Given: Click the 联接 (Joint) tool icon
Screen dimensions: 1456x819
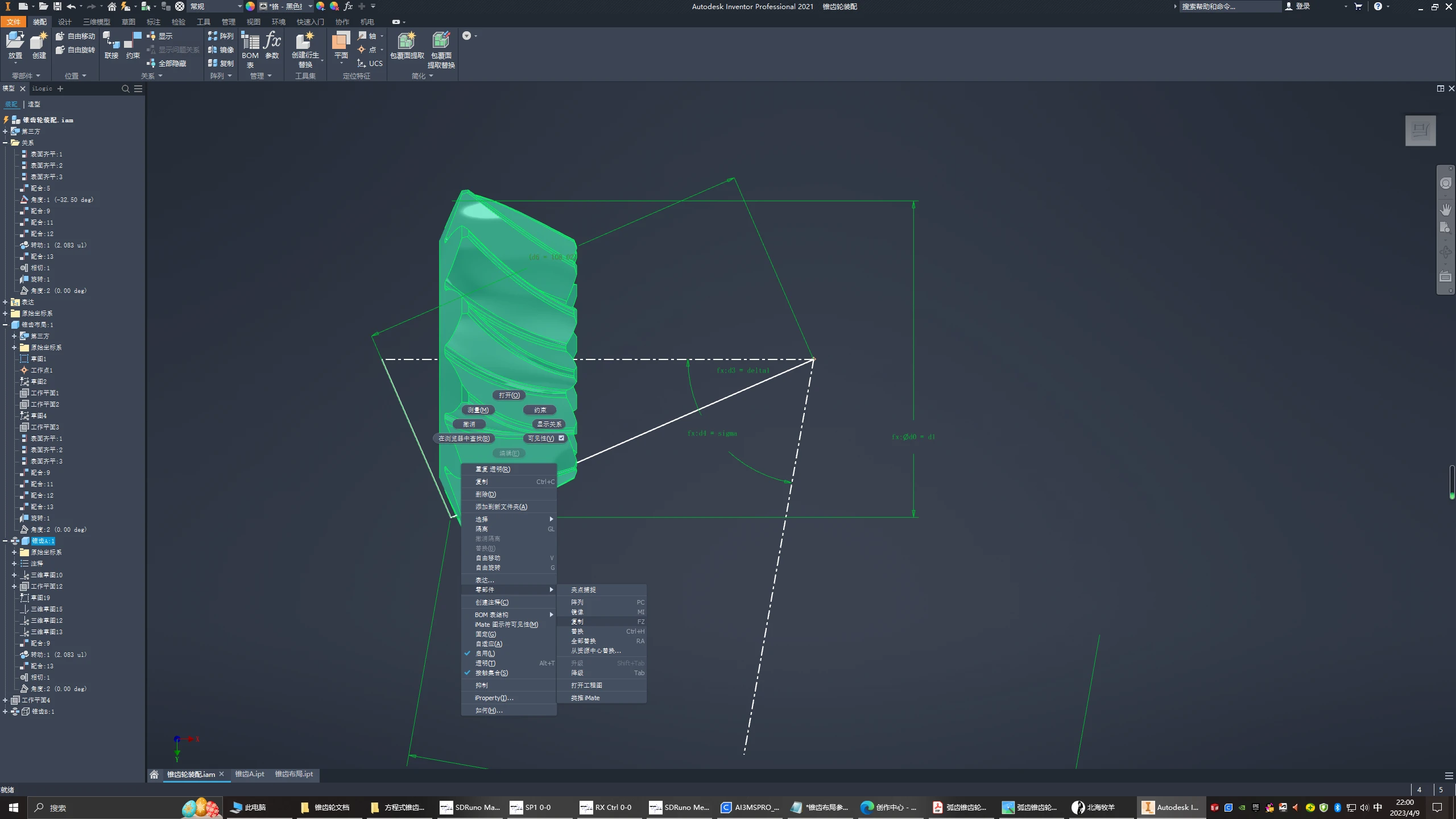Looking at the screenshot, I should pos(111,41).
